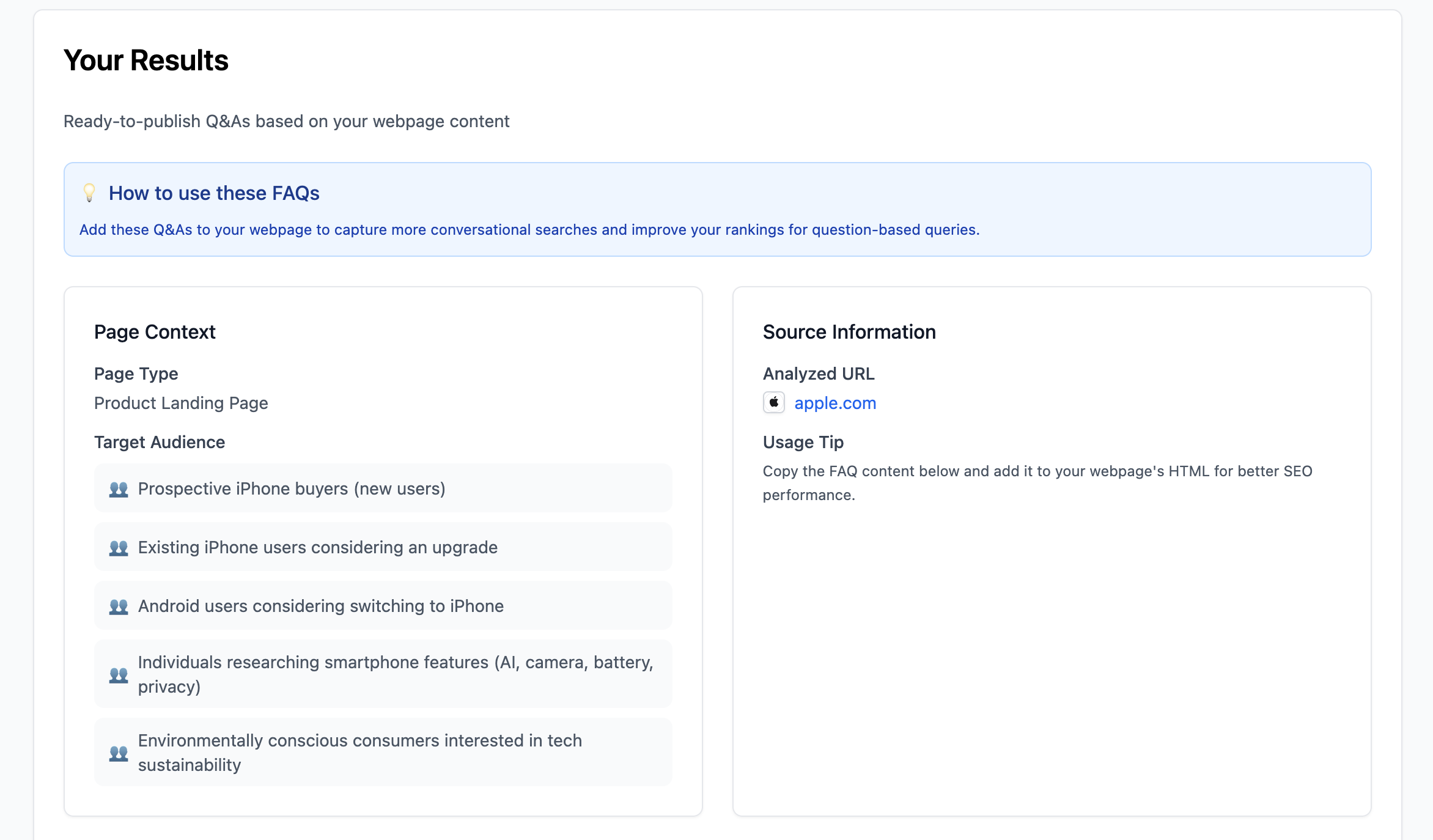Screen dimensions: 1433x840
Task: Click the 'Target Audience' label
Action: pos(160,442)
